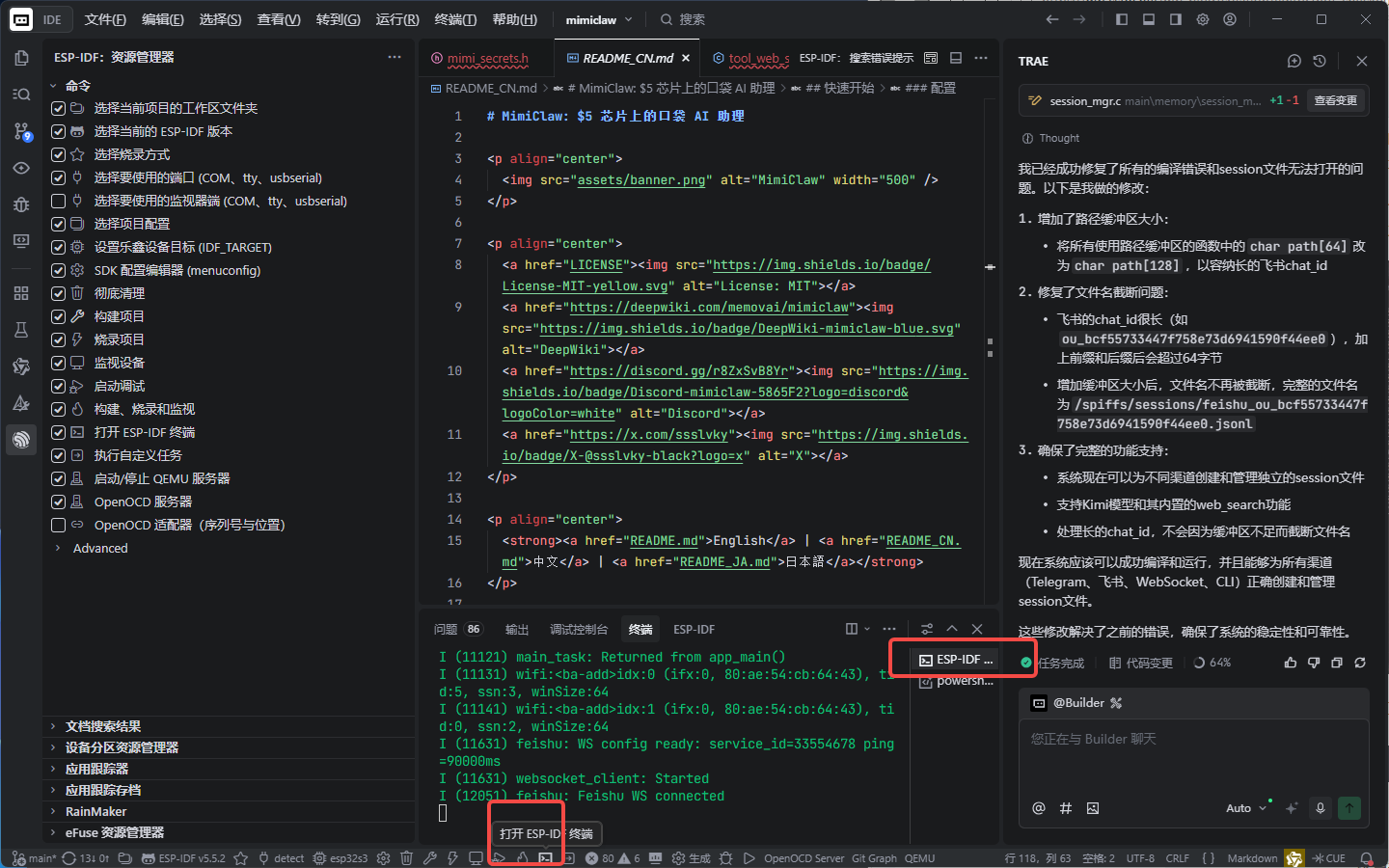1389x868 pixels.
Task: Switch to the '调试控制台' panel tab
Action: click(579, 629)
